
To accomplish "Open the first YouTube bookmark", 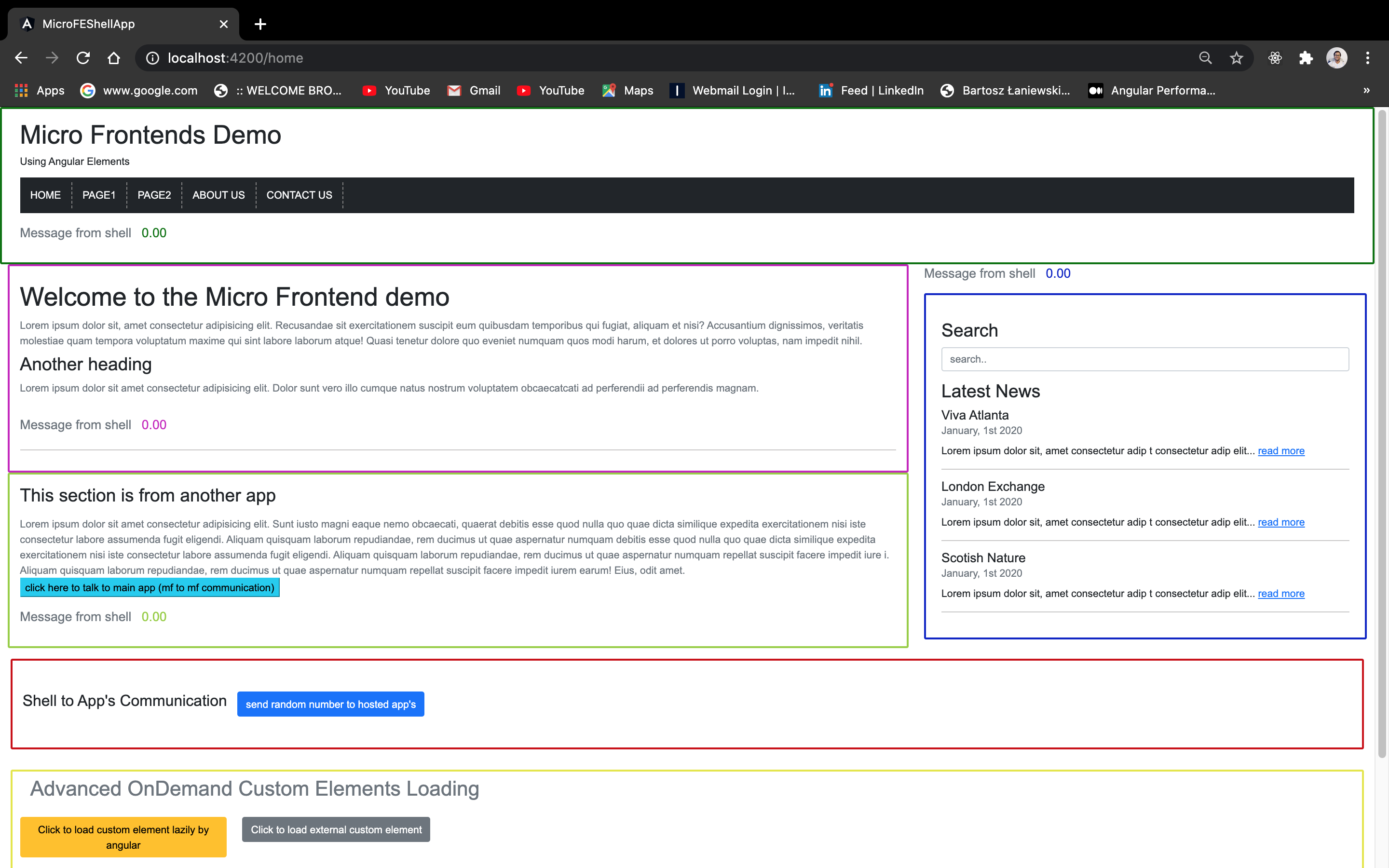I will [395, 90].
